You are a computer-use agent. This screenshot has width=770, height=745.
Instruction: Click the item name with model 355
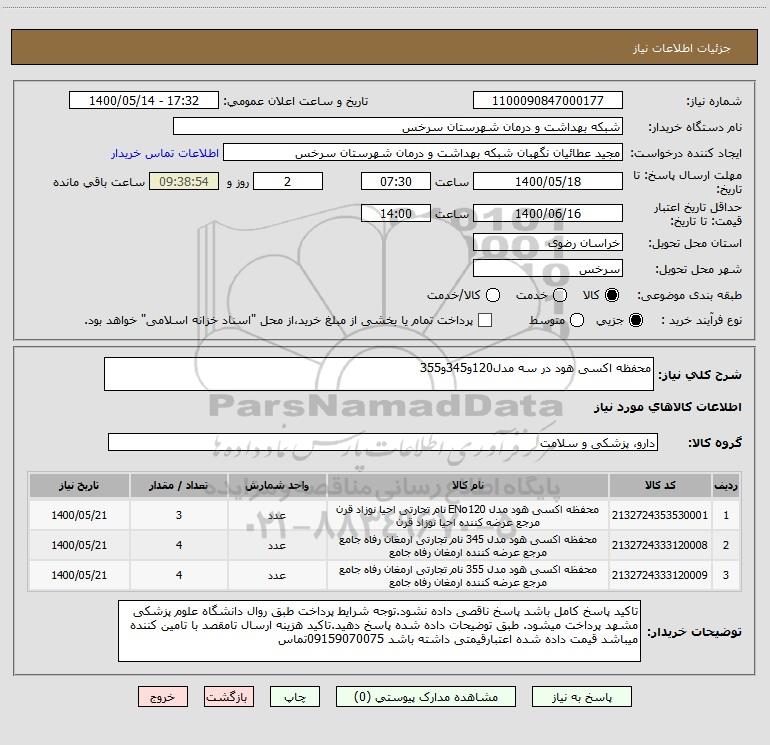(x=468, y=576)
